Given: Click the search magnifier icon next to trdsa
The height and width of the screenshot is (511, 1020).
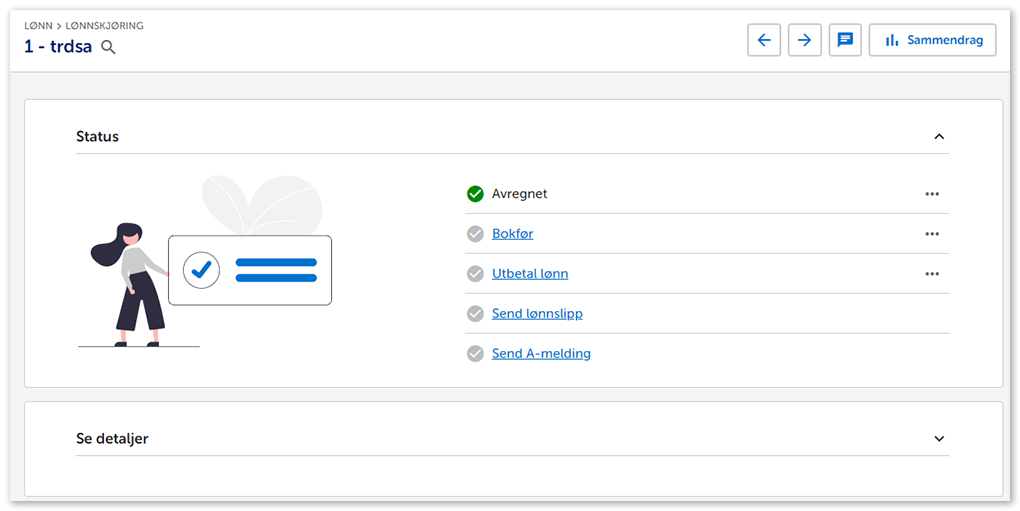Looking at the screenshot, I should pyautogui.click(x=108, y=47).
